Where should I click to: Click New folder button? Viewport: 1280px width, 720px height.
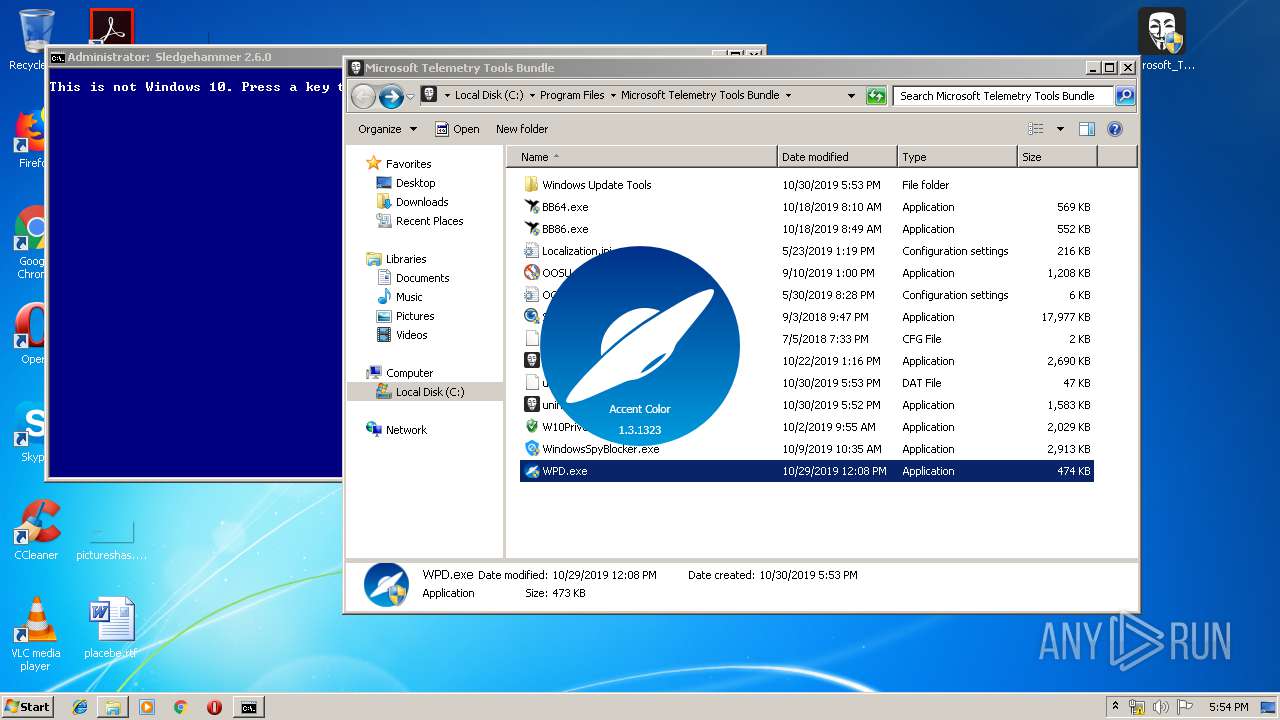522,129
